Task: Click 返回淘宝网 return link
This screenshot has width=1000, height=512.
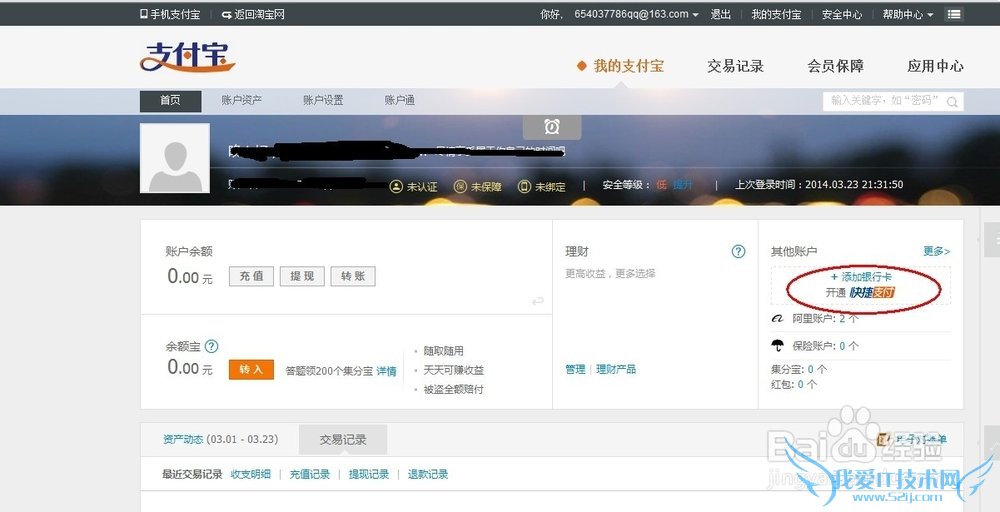Action: coord(253,14)
